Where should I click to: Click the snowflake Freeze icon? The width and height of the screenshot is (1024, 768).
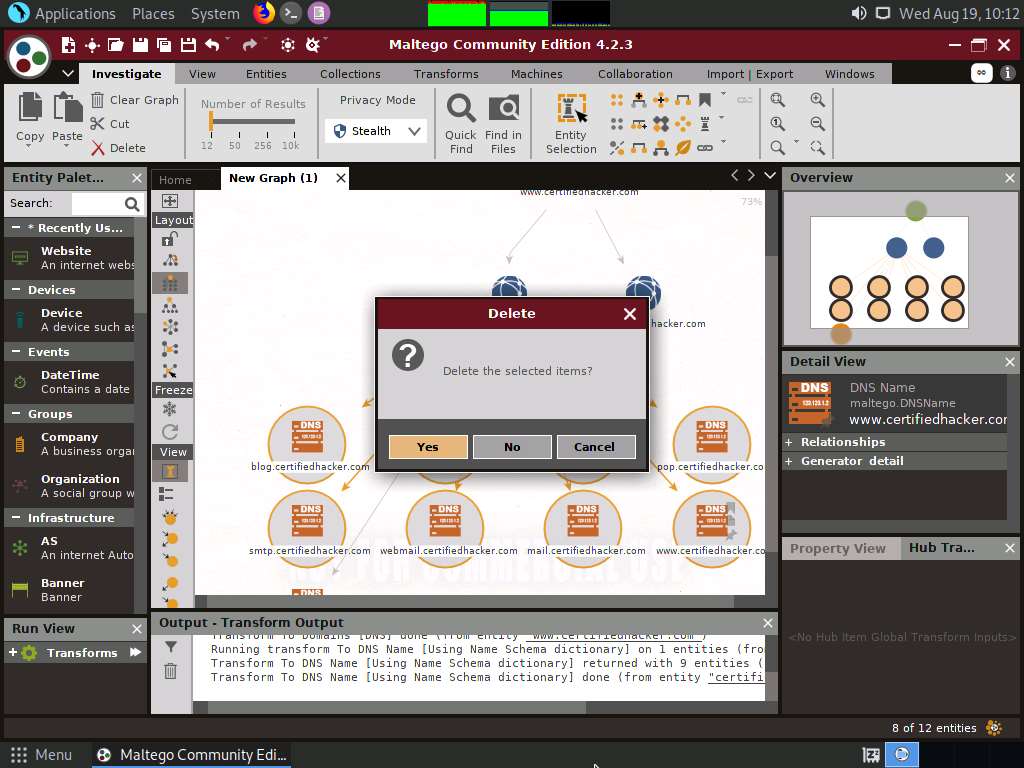[170, 409]
